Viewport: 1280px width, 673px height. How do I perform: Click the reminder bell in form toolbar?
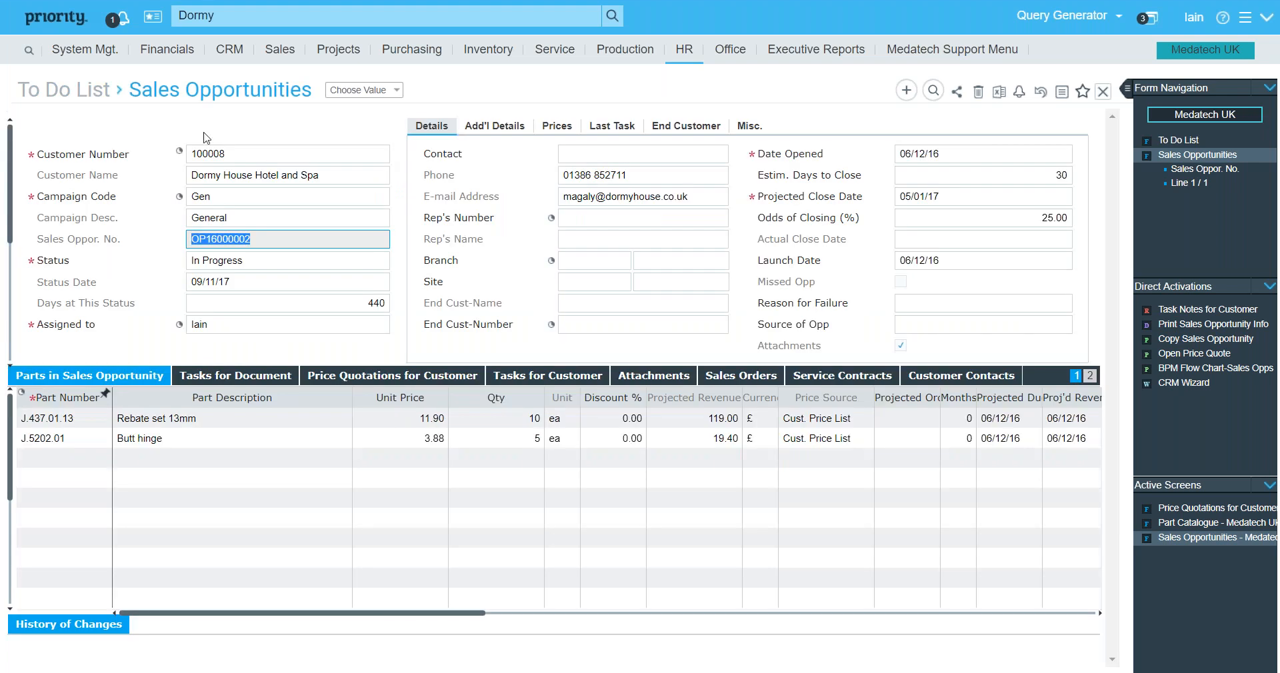click(x=1019, y=92)
